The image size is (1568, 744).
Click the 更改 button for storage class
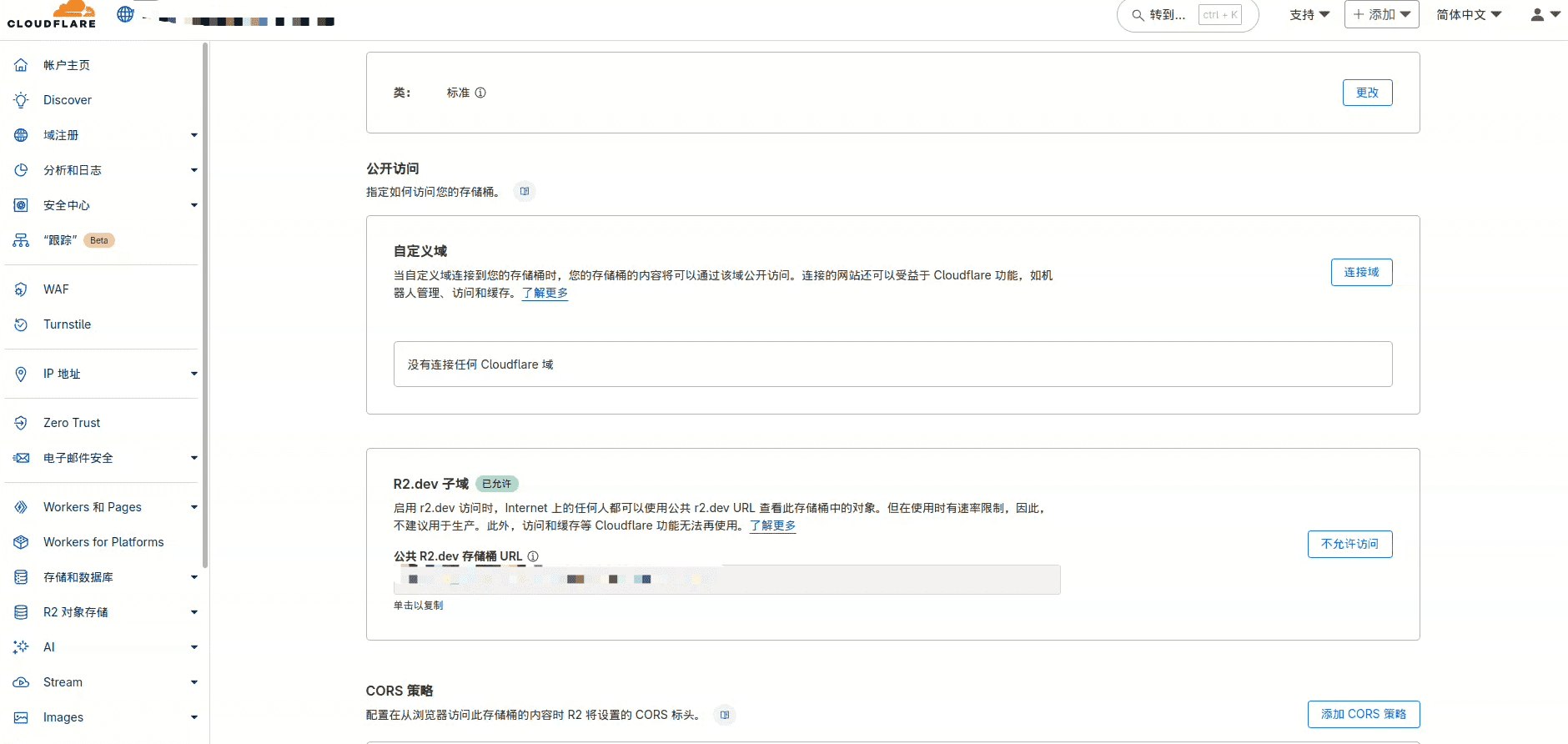pyautogui.click(x=1367, y=93)
